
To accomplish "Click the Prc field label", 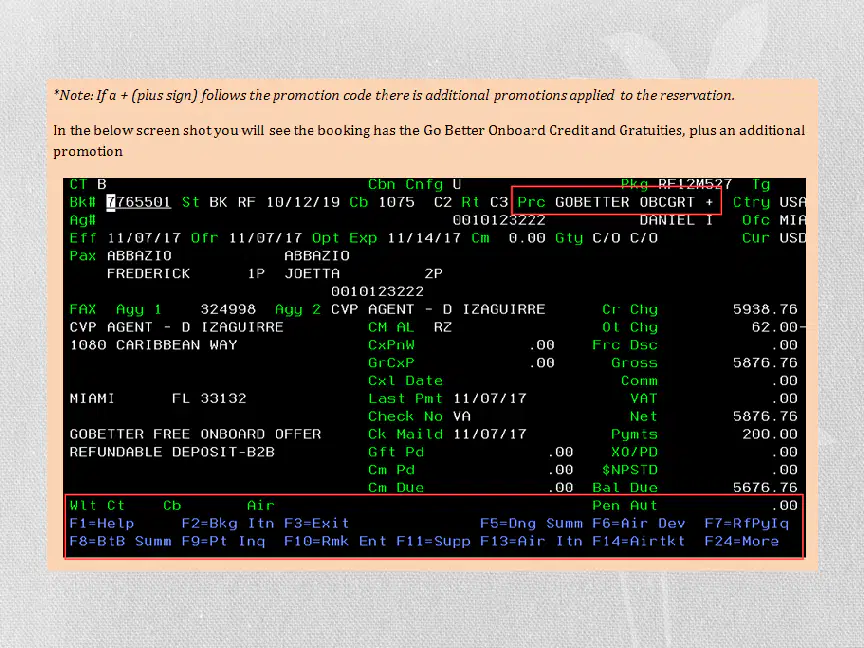I will (531, 202).
